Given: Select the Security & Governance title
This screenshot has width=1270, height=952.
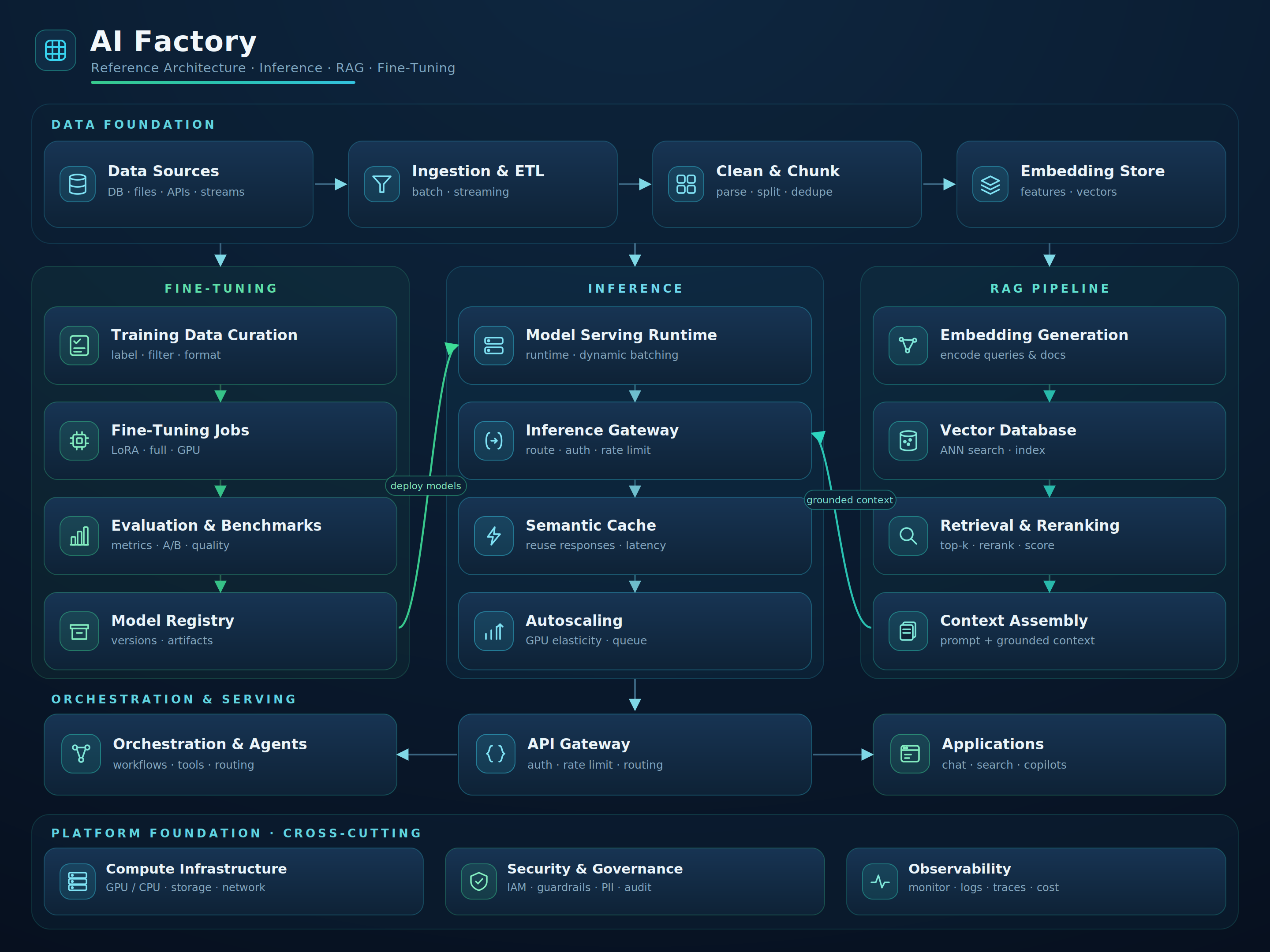Looking at the screenshot, I should click(595, 869).
